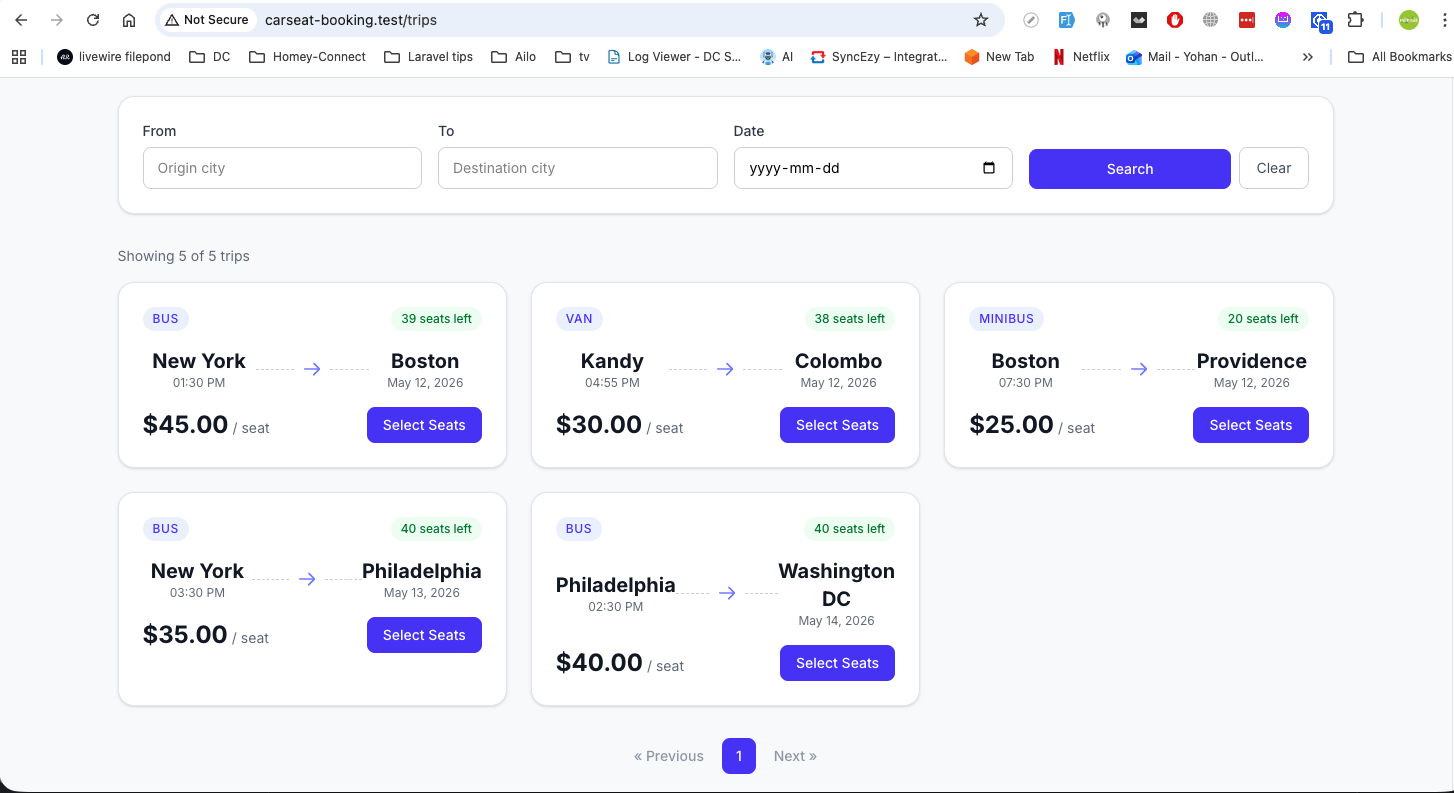Click the calendar picker icon in Date field
This screenshot has height=793, width=1454.
pos(989,168)
